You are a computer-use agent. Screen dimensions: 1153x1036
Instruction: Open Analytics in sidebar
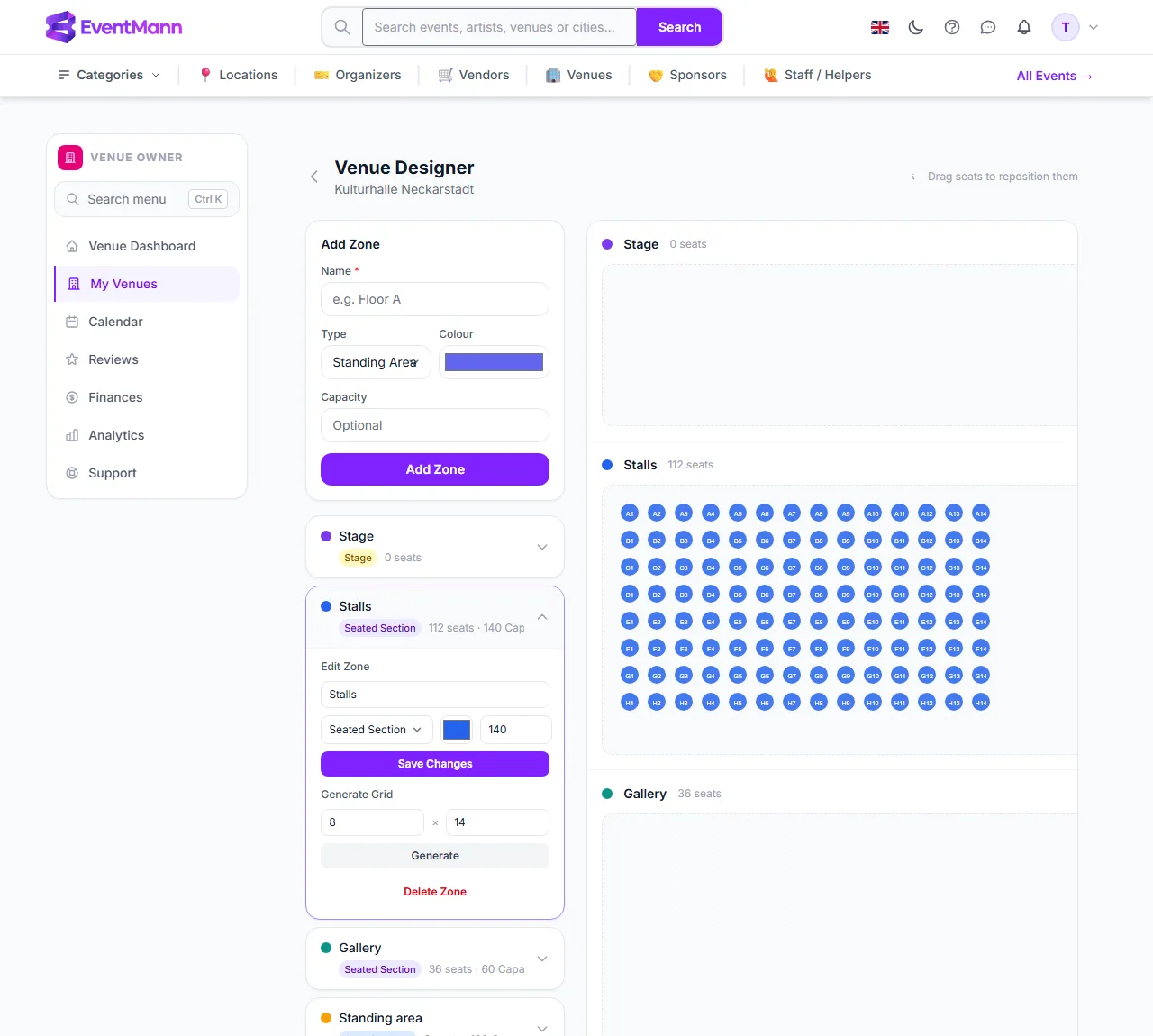pos(147,435)
